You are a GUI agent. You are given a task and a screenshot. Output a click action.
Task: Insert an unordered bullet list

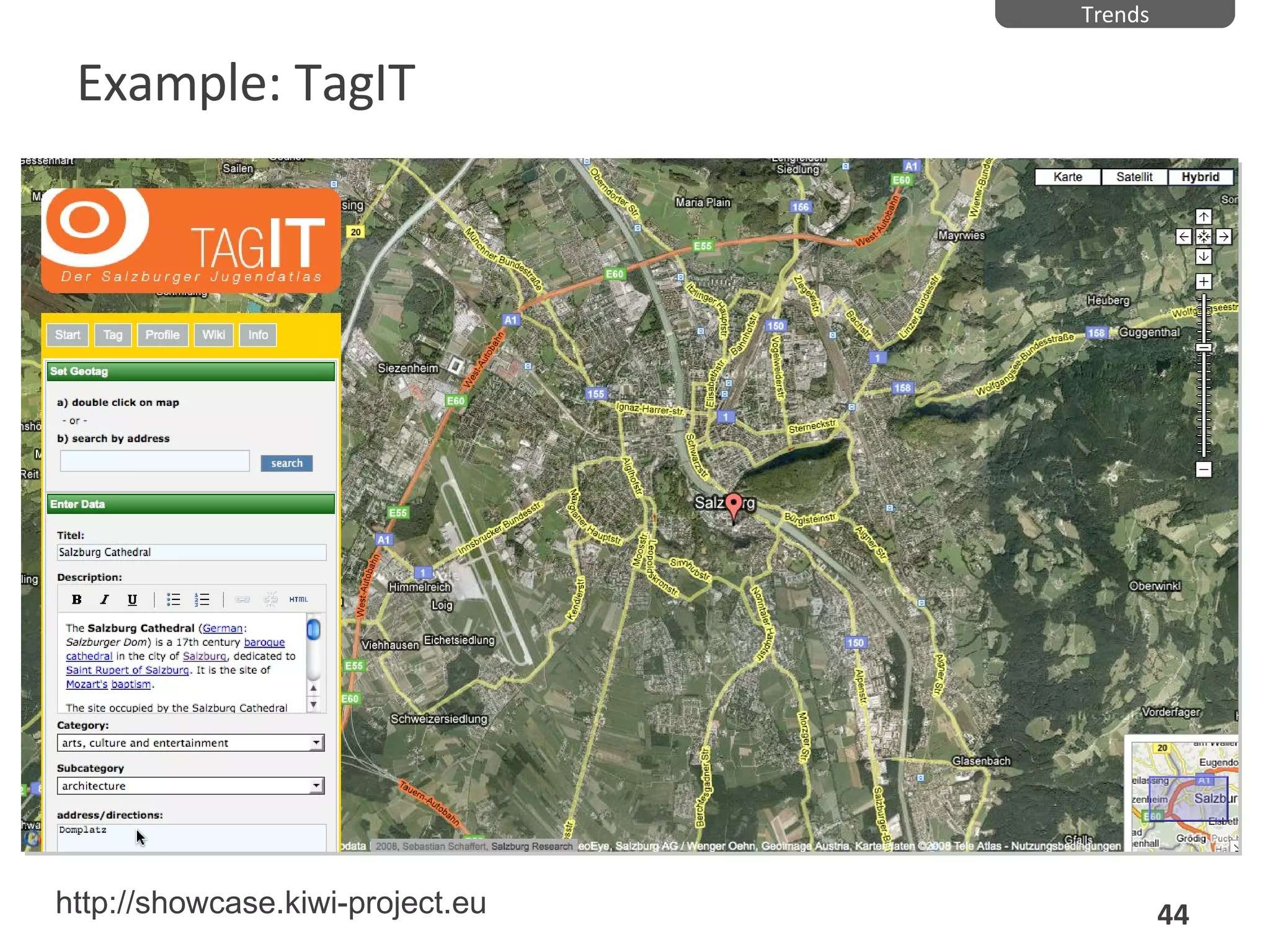[174, 599]
